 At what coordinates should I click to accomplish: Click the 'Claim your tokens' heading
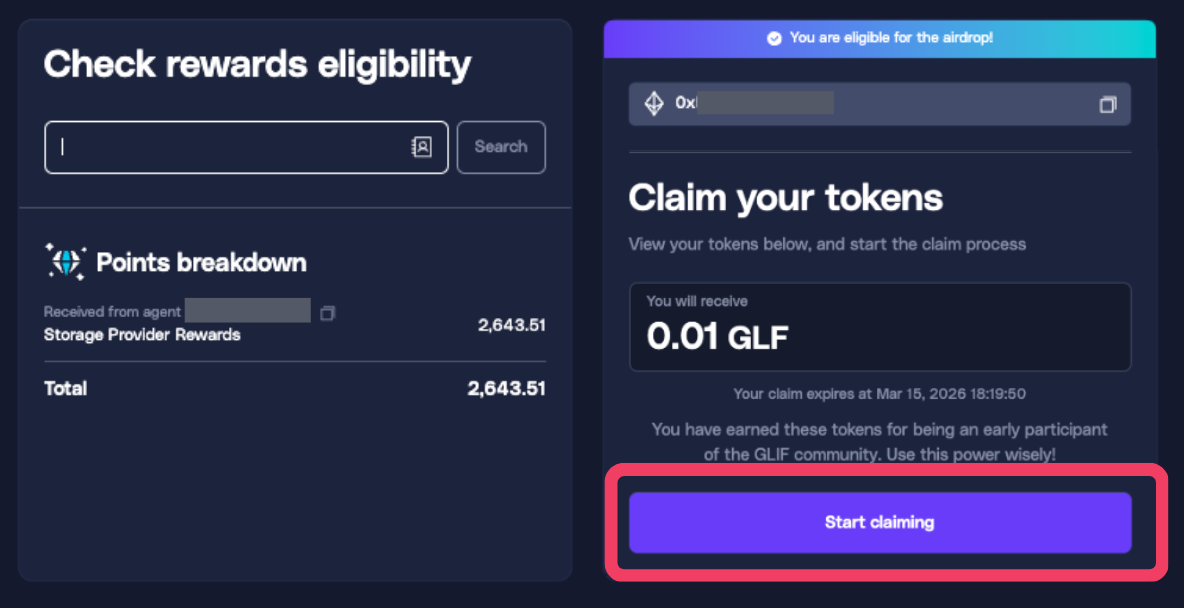pos(785,197)
